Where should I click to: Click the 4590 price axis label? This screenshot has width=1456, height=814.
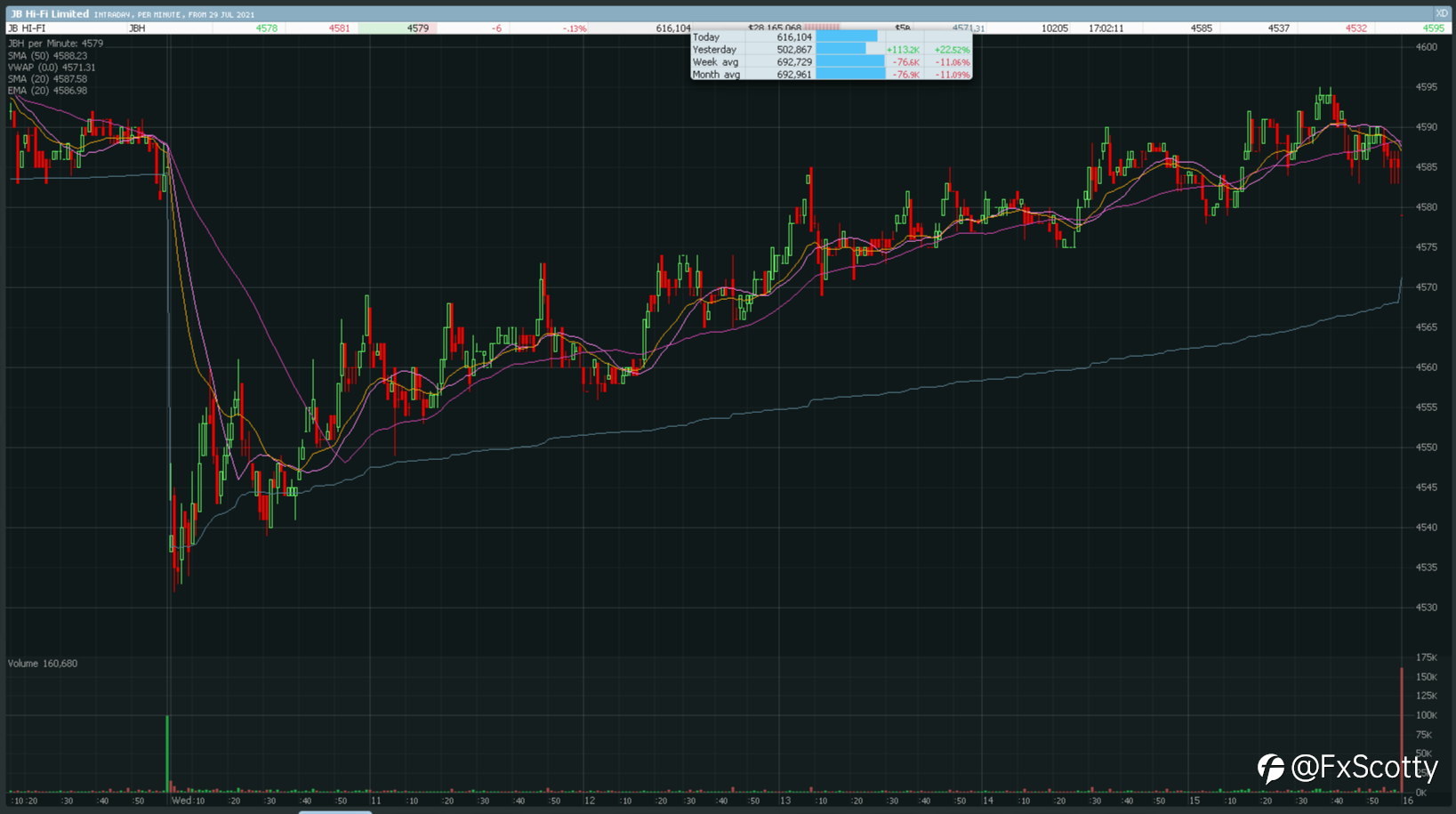pos(1427,127)
